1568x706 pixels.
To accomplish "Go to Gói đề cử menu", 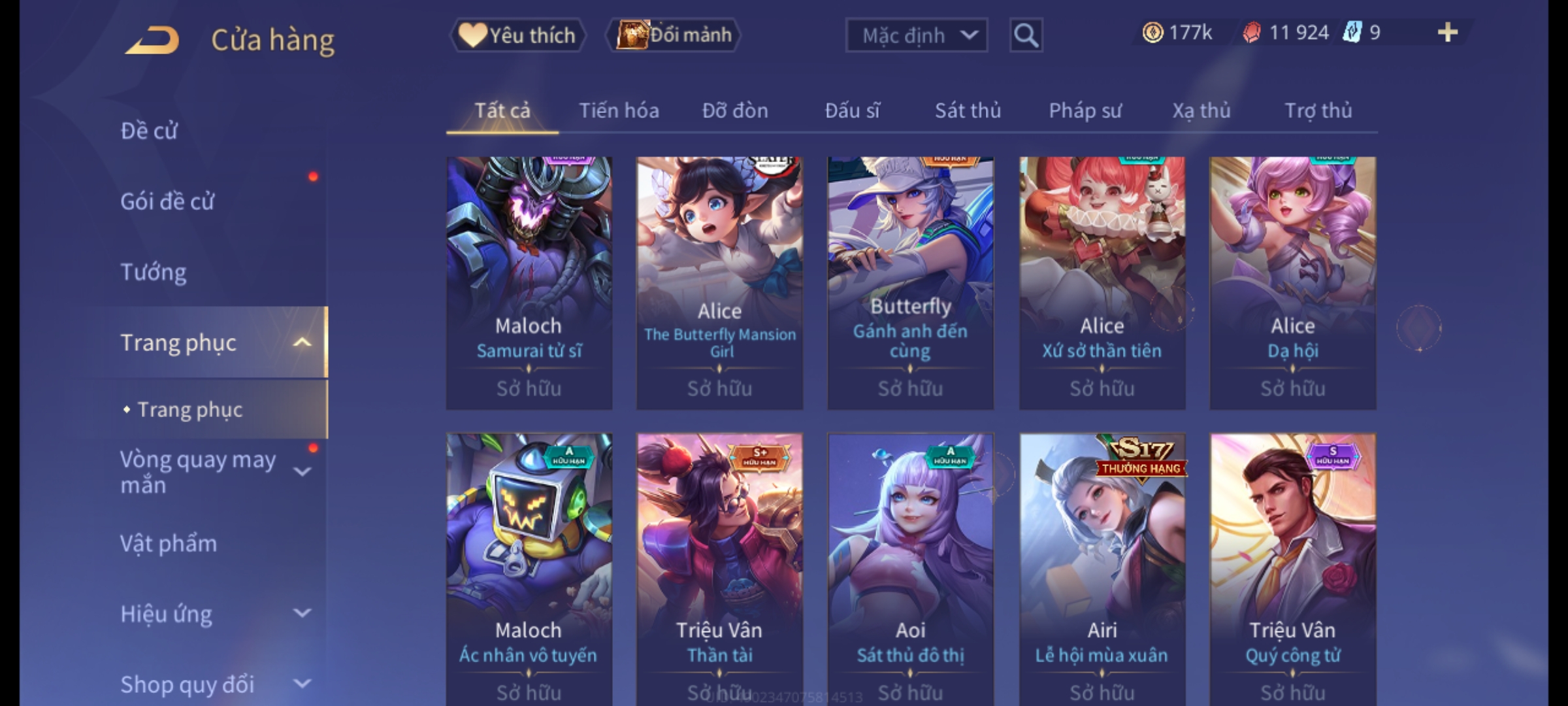I will tap(167, 201).
